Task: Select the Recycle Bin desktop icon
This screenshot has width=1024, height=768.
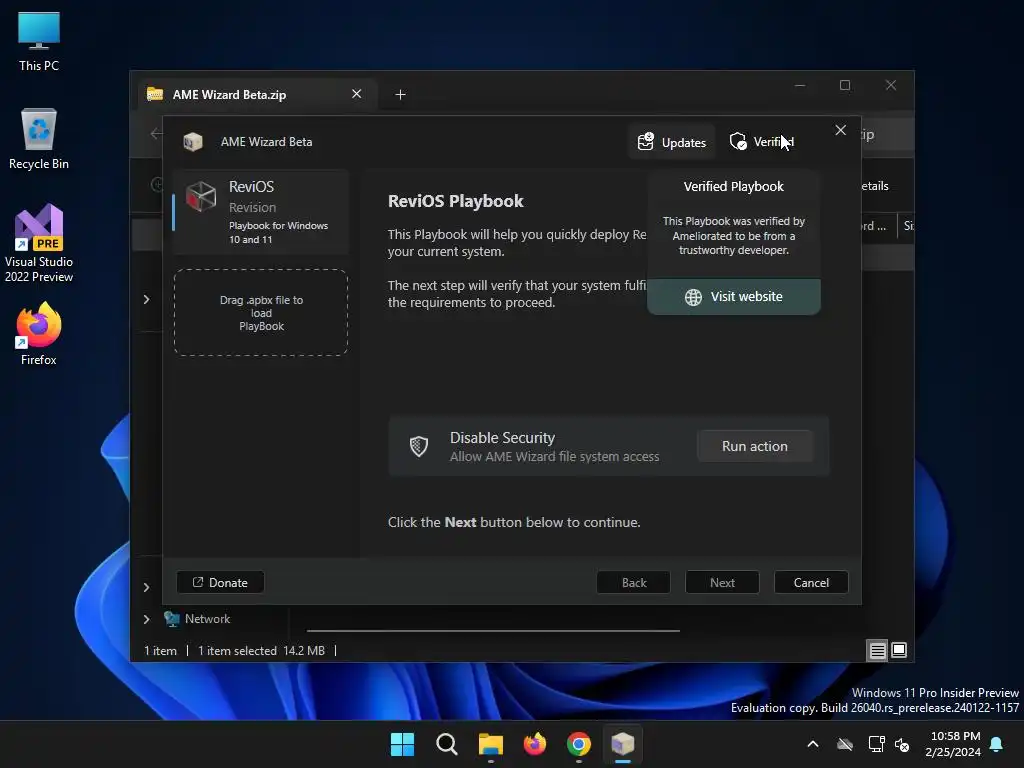Action: [x=39, y=139]
